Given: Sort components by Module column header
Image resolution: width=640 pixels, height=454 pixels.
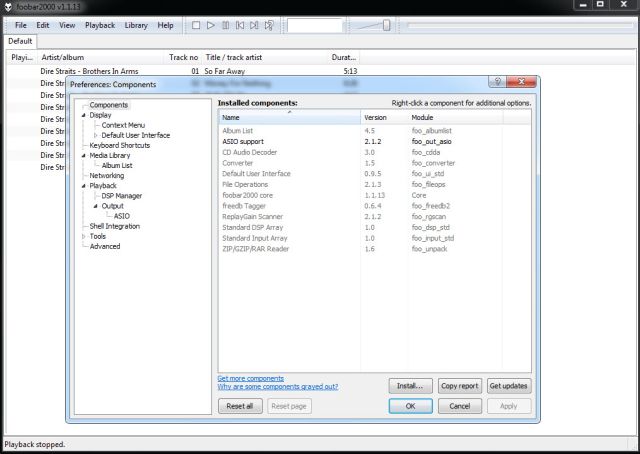Looking at the screenshot, I should point(456,117).
